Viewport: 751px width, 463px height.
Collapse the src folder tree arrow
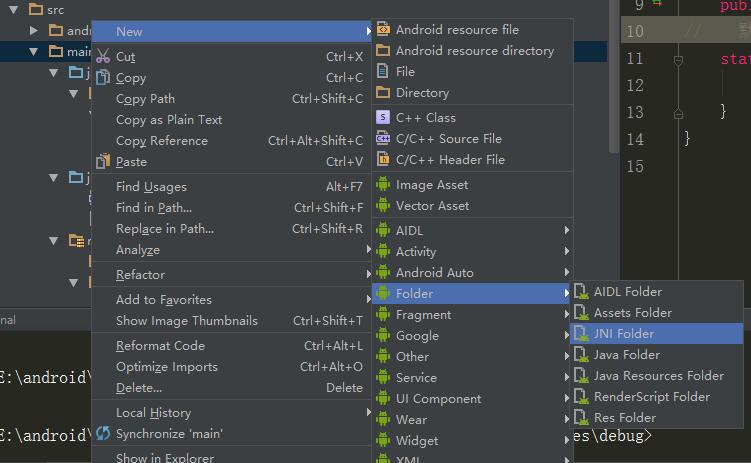pyautogui.click(x=13, y=9)
